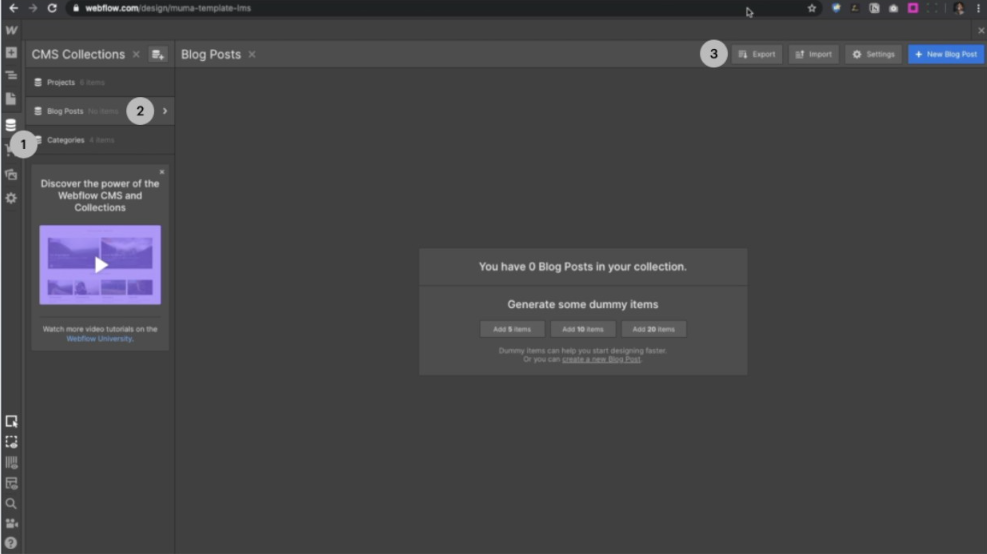The image size is (987, 554).
Task: Open the Assets panel icon
Action: pos(11,174)
